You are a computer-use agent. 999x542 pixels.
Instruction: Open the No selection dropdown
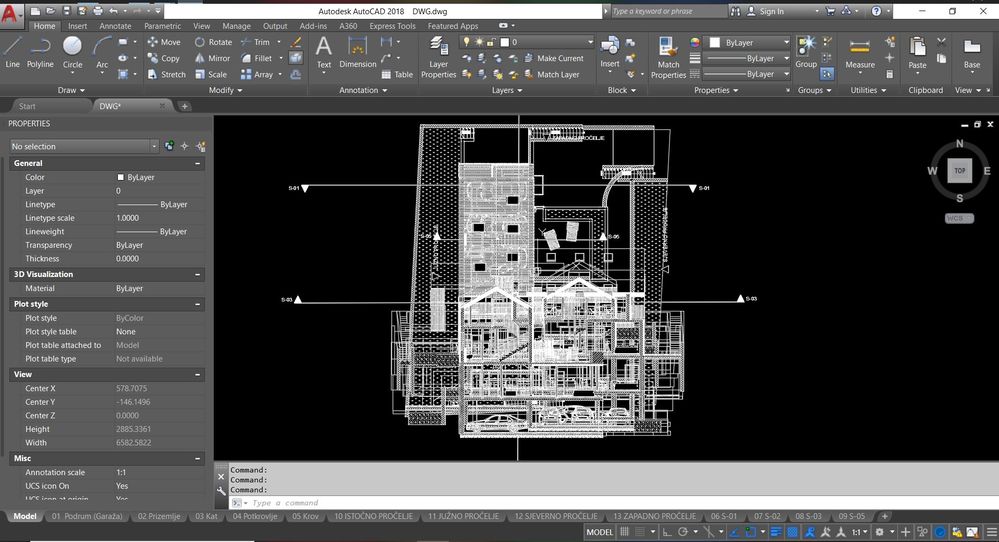pyautogui.click(x=84, y=146)
